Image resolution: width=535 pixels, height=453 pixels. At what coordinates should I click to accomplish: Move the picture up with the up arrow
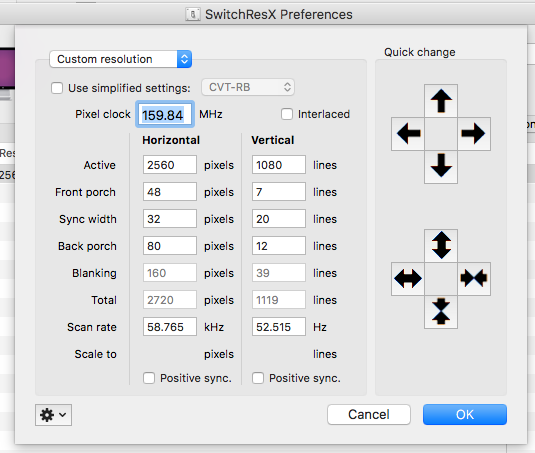[x=441, y=101]
